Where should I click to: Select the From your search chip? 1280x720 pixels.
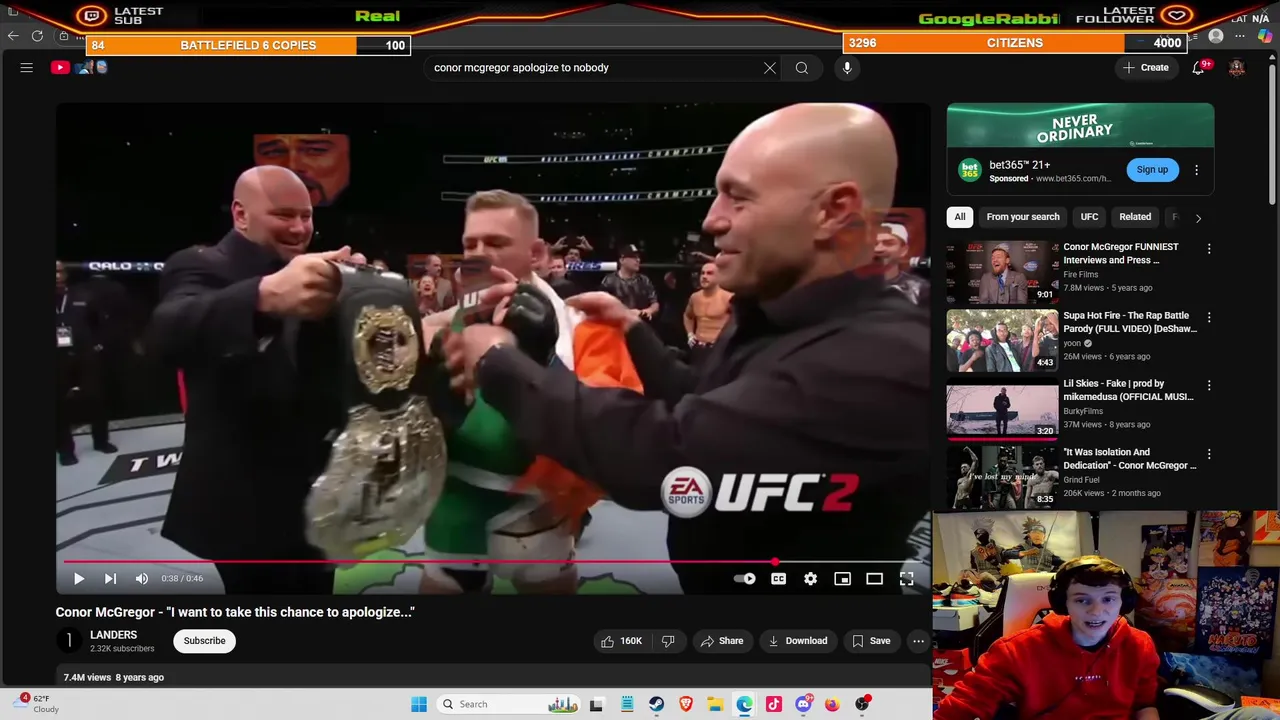coord(1023,217)
